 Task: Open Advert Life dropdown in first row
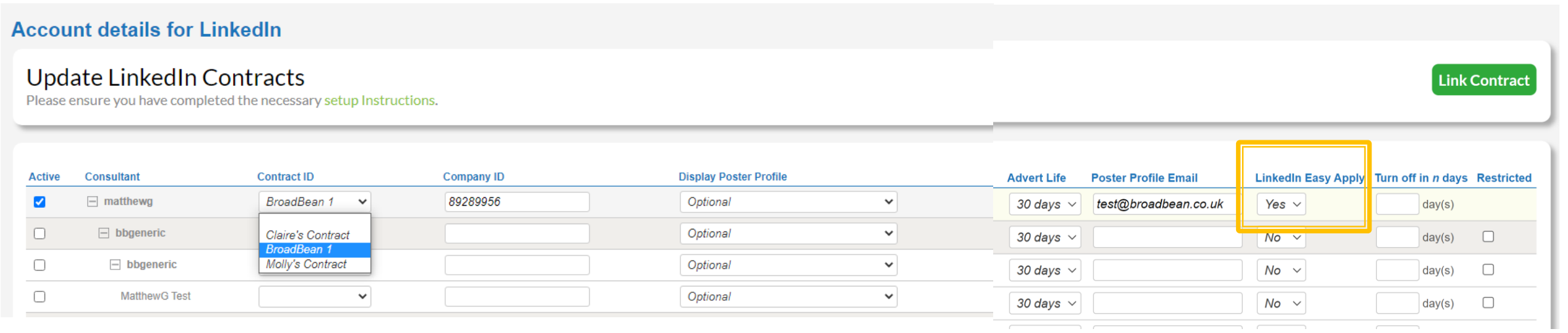point(1045,205)
